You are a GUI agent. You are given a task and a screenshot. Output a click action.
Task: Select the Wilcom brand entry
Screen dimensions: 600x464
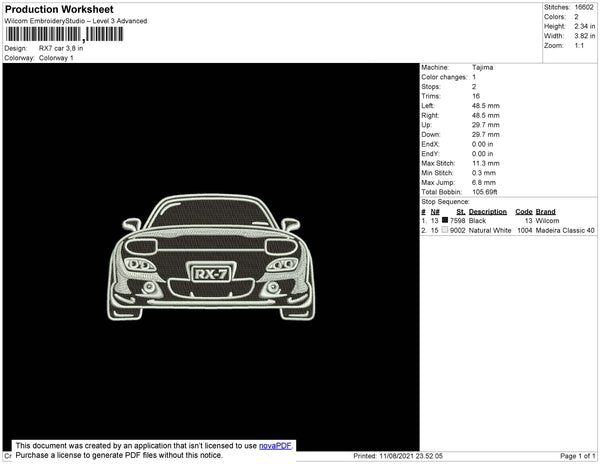pos(548,220)
